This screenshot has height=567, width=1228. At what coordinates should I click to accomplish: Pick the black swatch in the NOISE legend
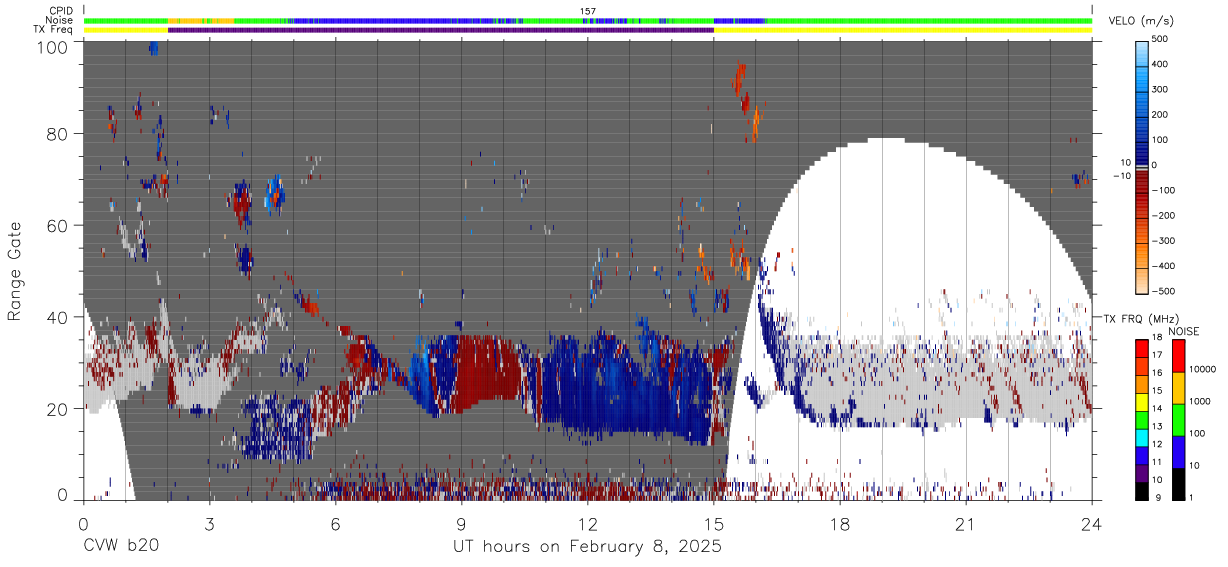click(x=1178, y=483)
